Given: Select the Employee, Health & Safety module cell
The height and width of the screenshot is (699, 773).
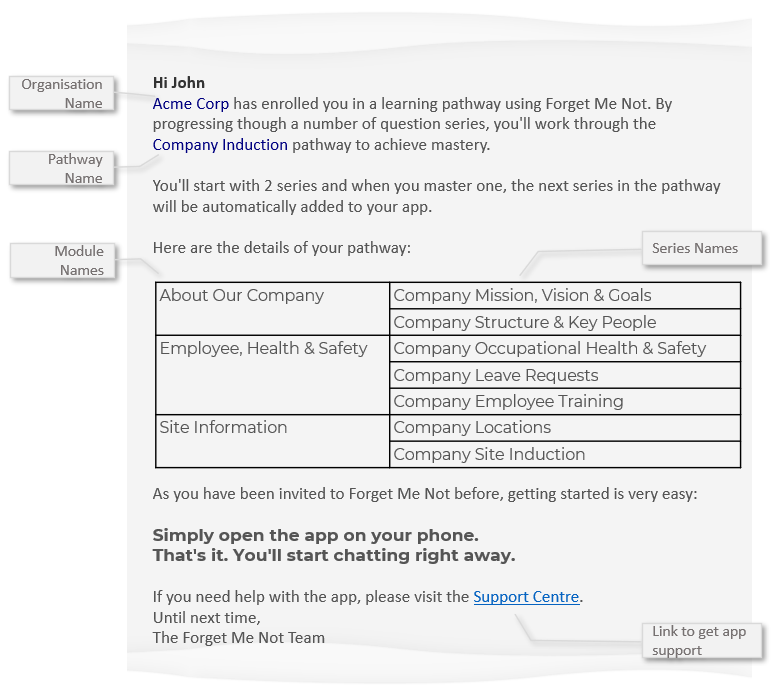Looking at the screenshot, I should click(264, 349).
